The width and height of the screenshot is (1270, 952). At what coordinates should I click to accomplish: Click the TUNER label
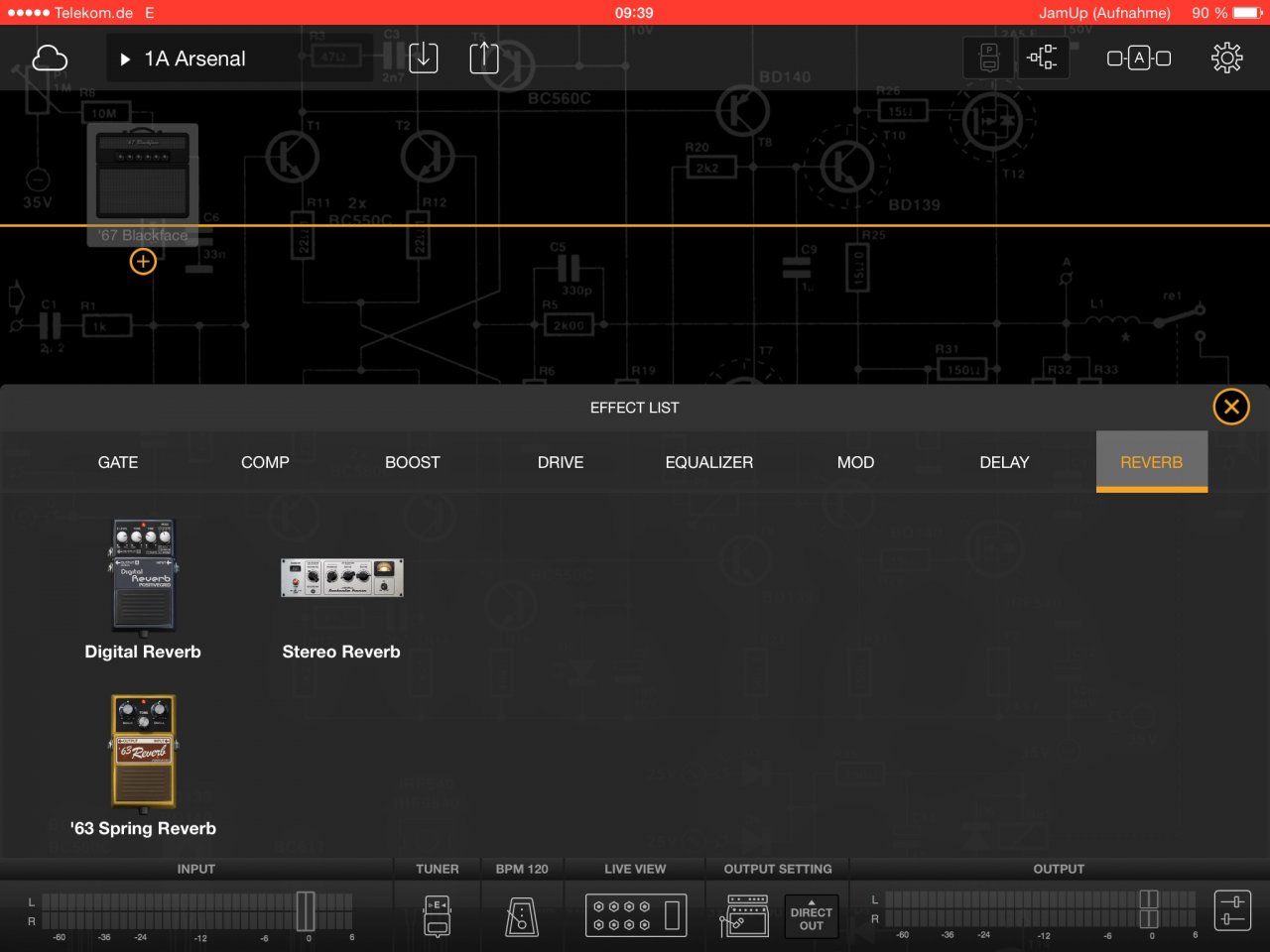[438, 869]
